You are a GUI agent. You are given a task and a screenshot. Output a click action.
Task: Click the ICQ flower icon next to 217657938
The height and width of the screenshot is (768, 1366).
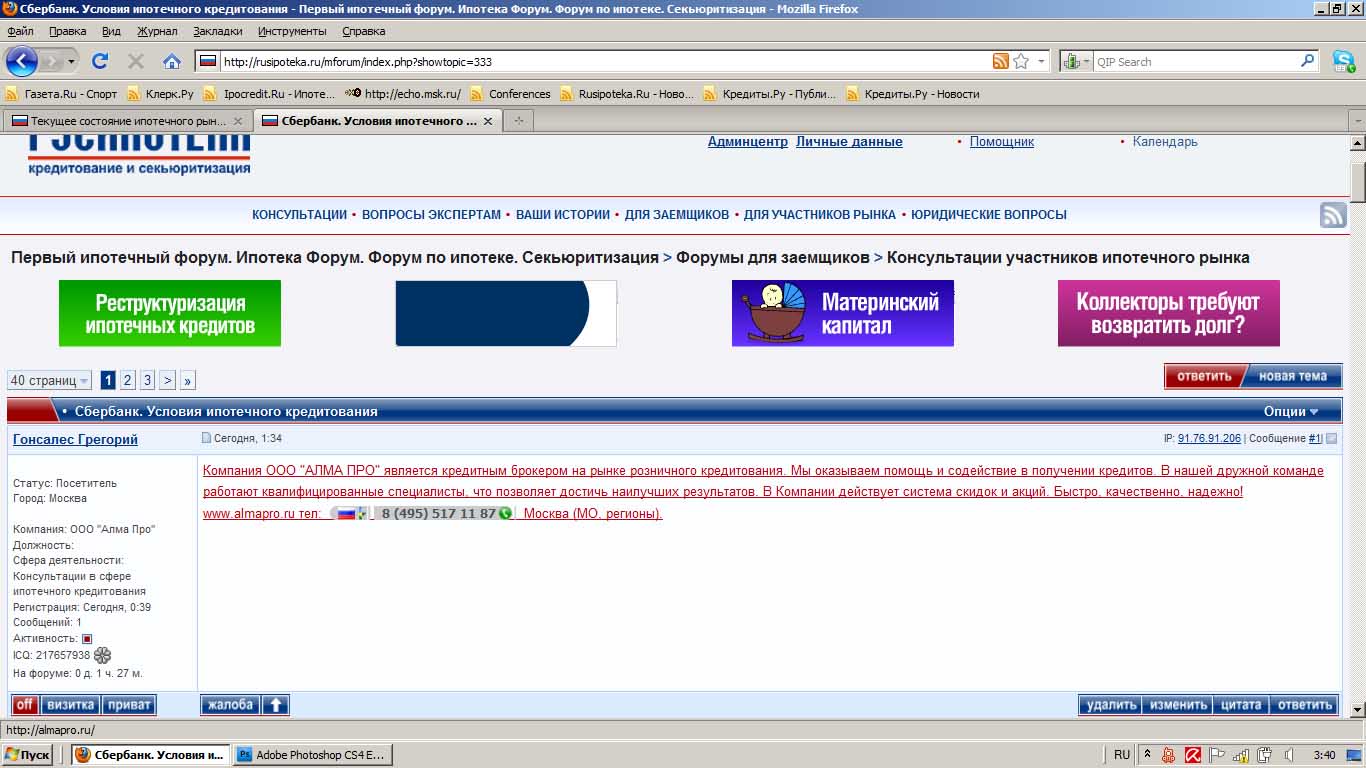102,655
